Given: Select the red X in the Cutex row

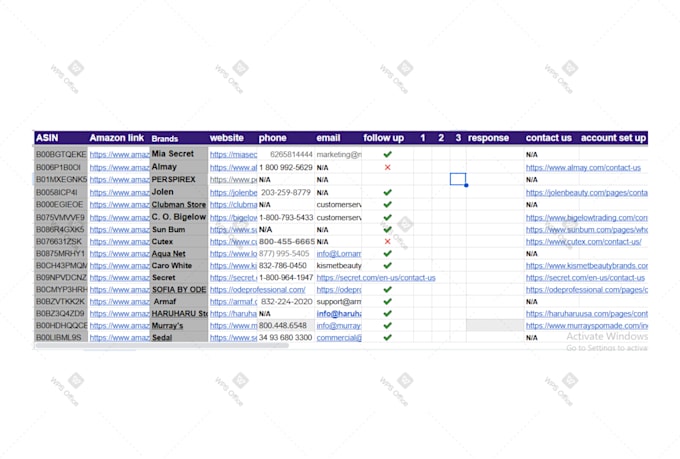Looking at the screenshot, I should pyautogui.click(x=388, y=242).
